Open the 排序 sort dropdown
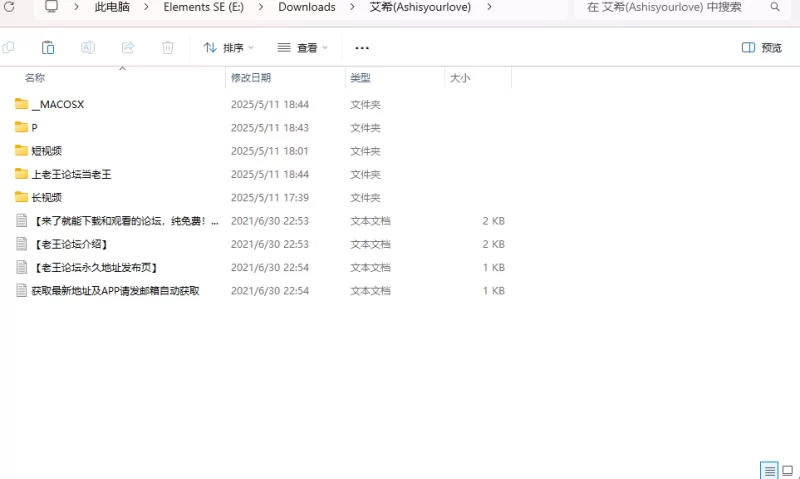 (x=228, y=47)
